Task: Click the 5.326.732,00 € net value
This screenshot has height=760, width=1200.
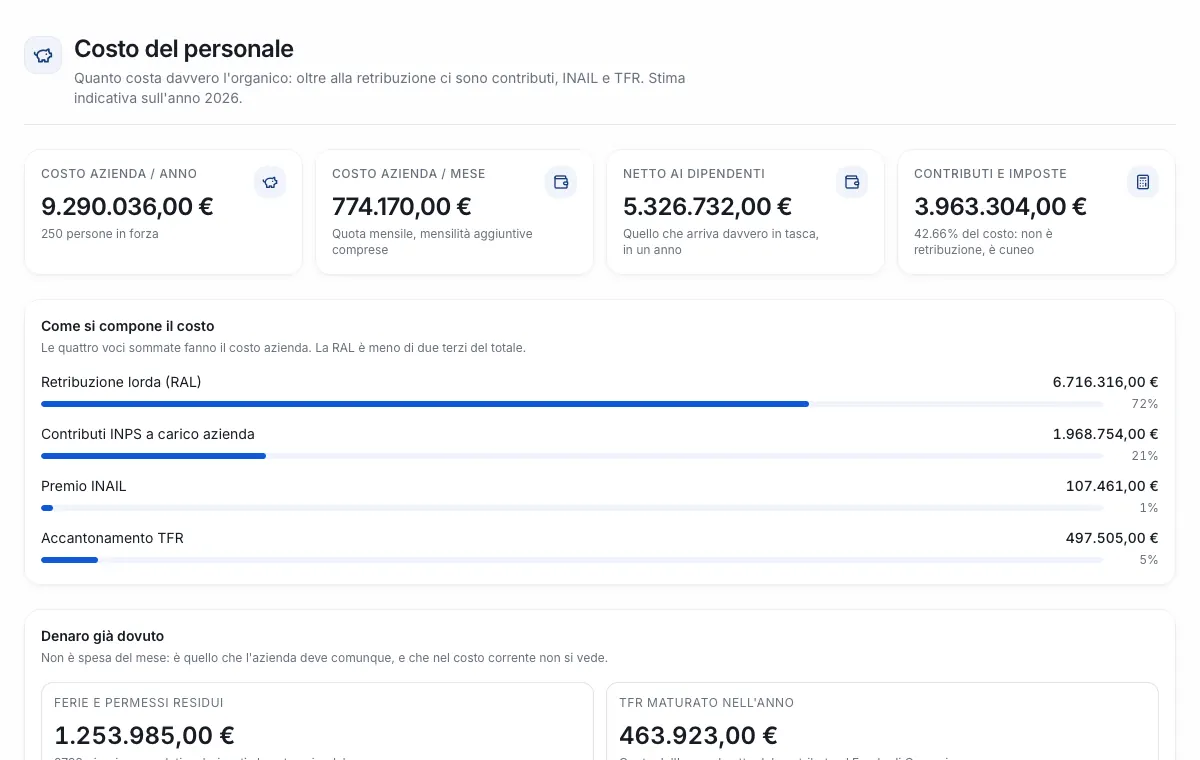Action: tap(707, 207)
